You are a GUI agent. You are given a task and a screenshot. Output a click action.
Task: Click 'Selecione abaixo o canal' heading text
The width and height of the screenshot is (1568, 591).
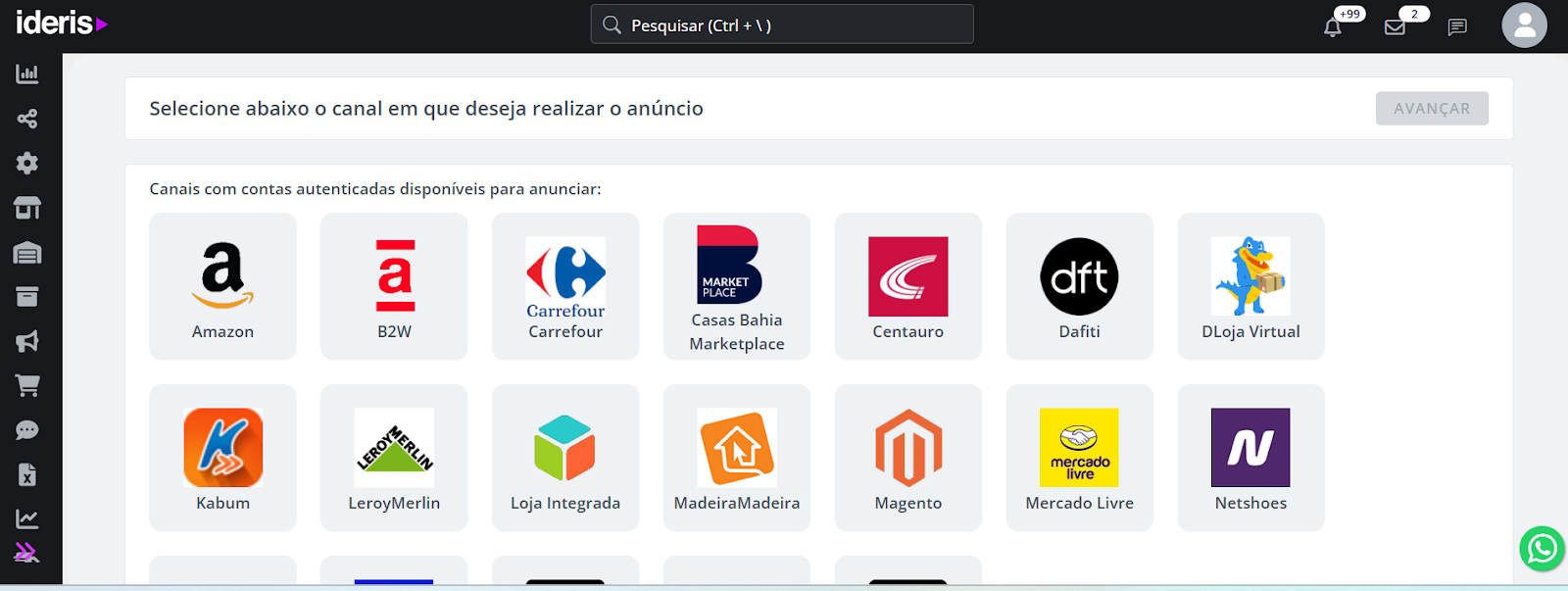[426, 109]
